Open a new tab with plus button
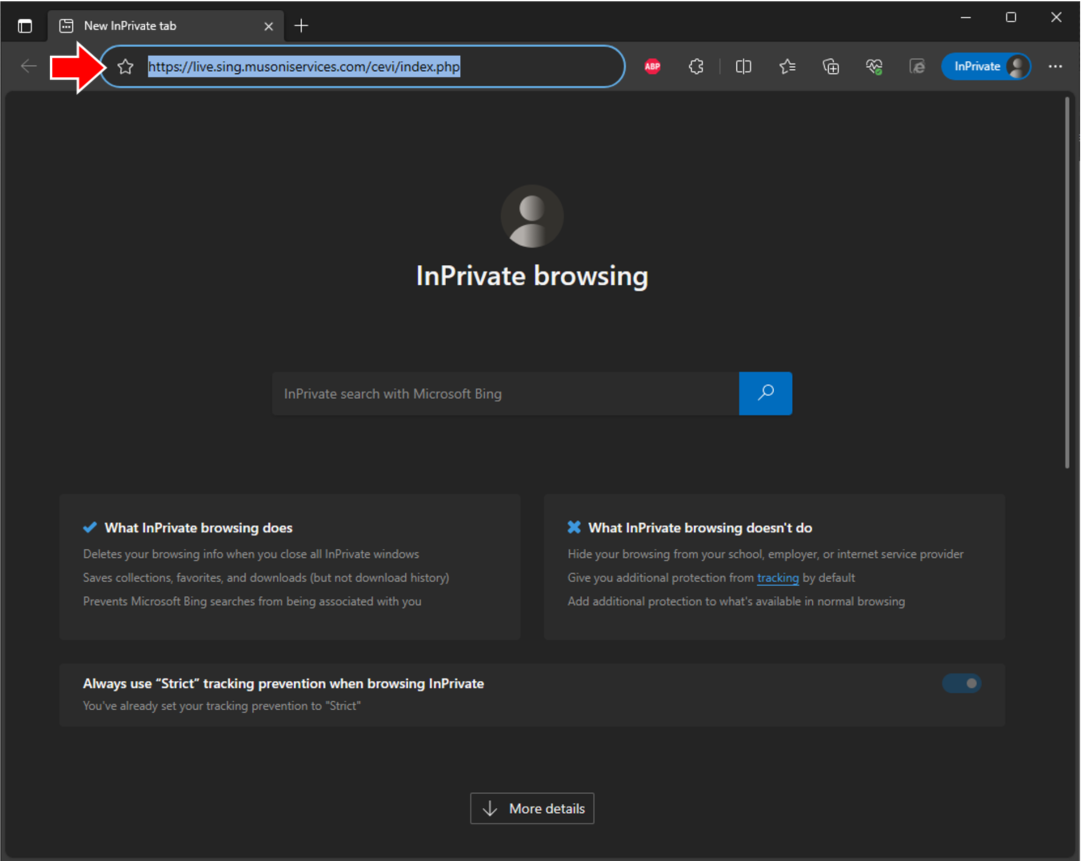The width and height of the screenshot is (1081, 861). pos(301,26)
